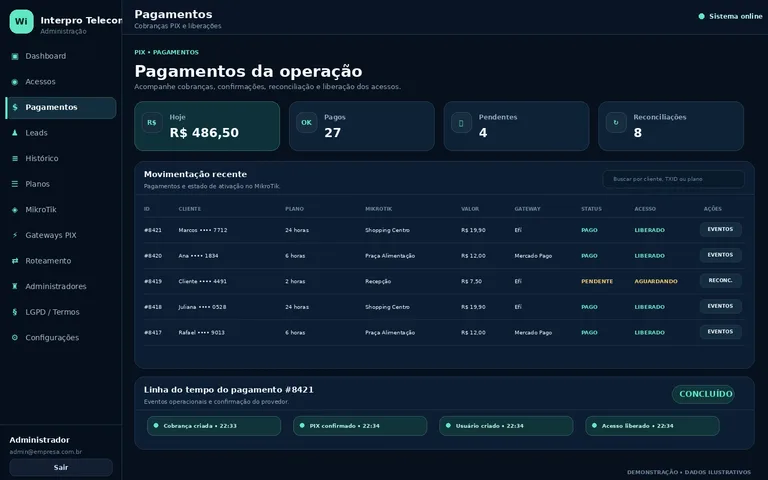Select the Hoje R$ 486,50 card
This screenshot has height=480, width=768.
[207, 126]
